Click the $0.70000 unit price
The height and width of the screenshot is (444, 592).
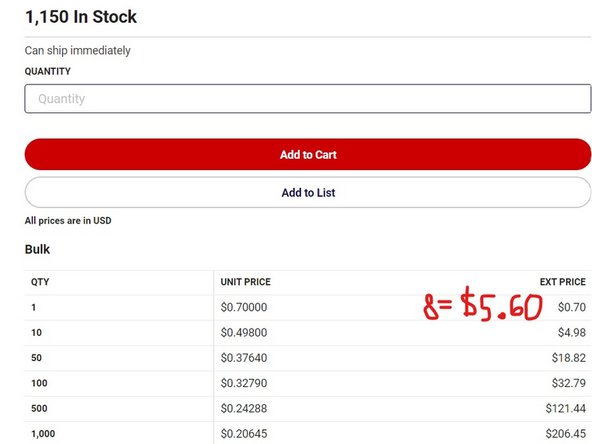(x=244, y=307)
